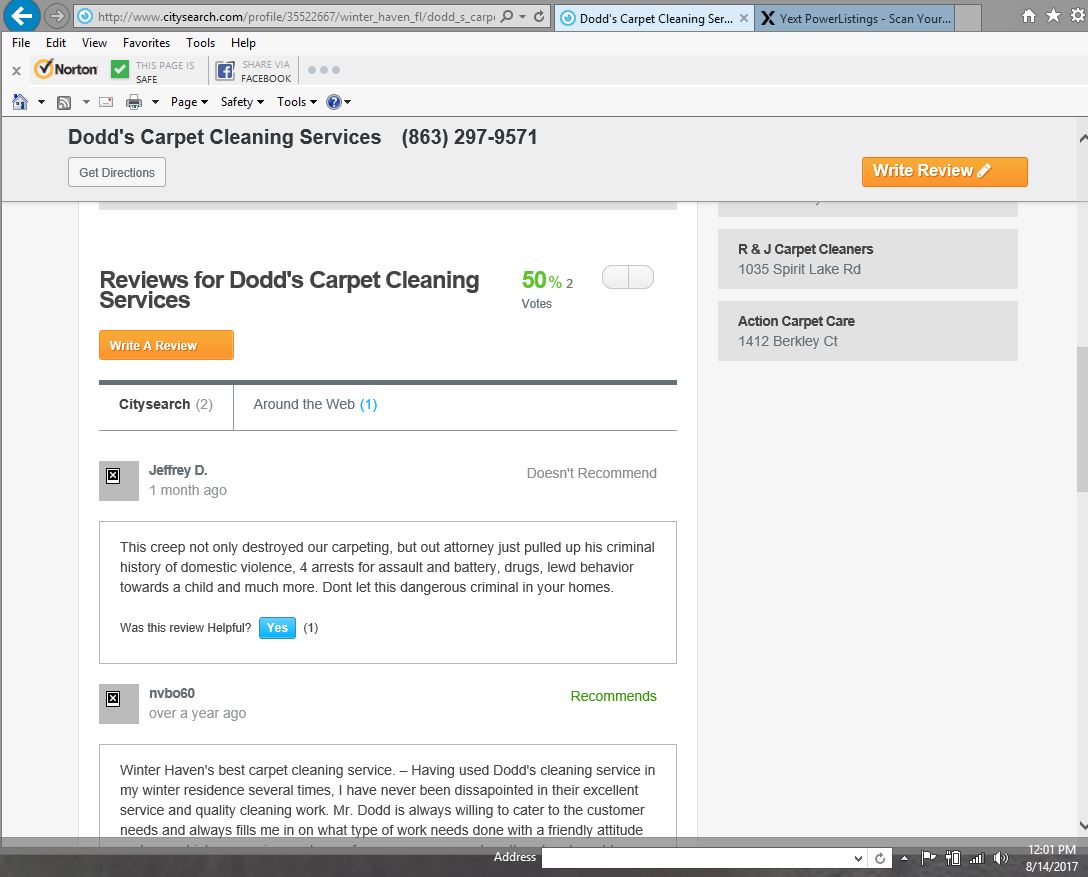Expand the feeds dropdown arrow

tap(86, 102)
